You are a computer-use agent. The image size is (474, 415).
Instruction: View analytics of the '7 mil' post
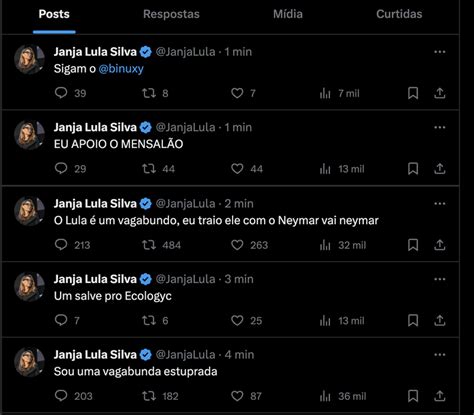[325, 93]
